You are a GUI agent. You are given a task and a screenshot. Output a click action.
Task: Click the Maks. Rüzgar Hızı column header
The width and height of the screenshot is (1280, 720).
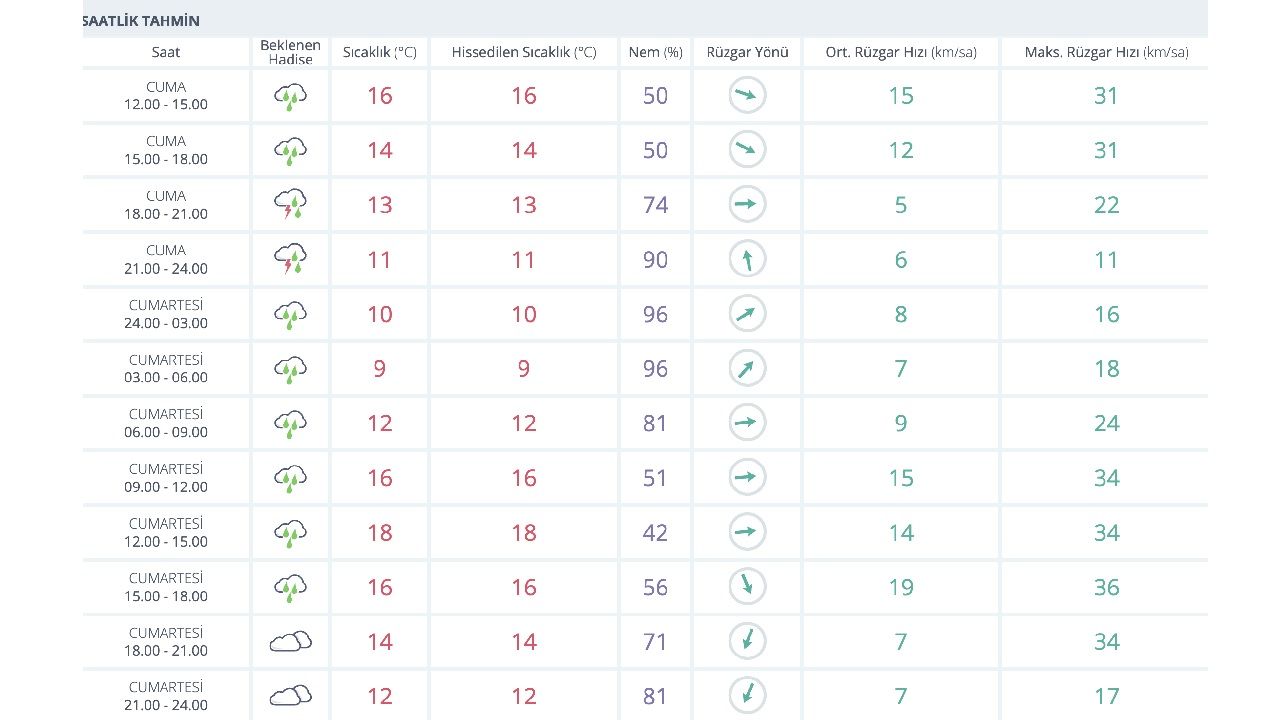coord(1106,52)
